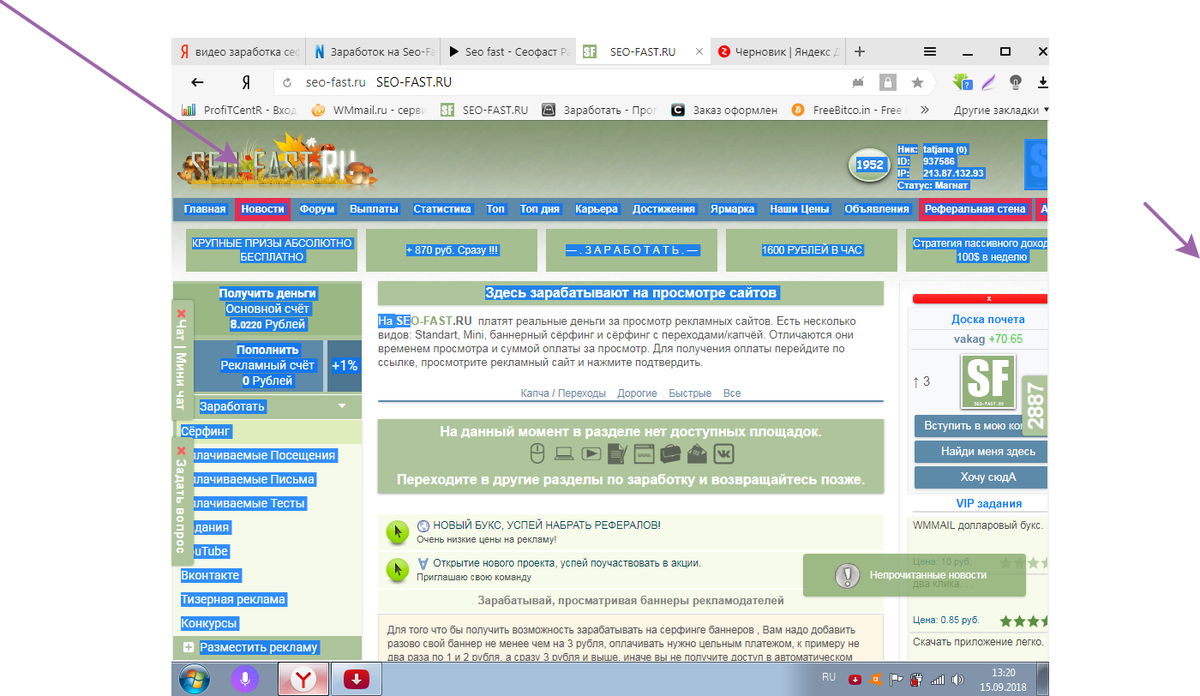The image size is (1200, 696).
Task: Click the +1% bonus button
Action: tap(344, 365)
